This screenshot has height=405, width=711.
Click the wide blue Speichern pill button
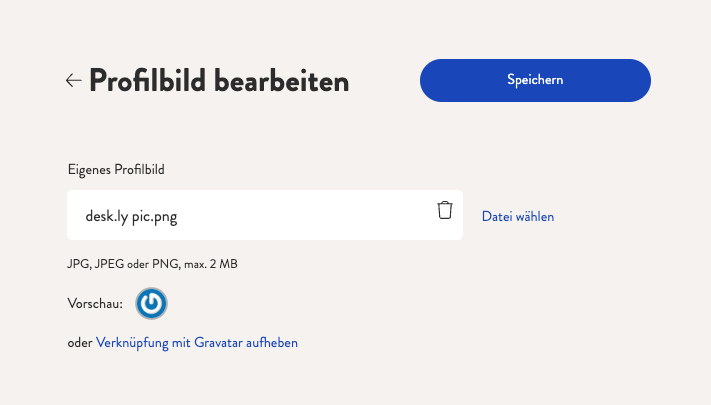pos(535,80)
